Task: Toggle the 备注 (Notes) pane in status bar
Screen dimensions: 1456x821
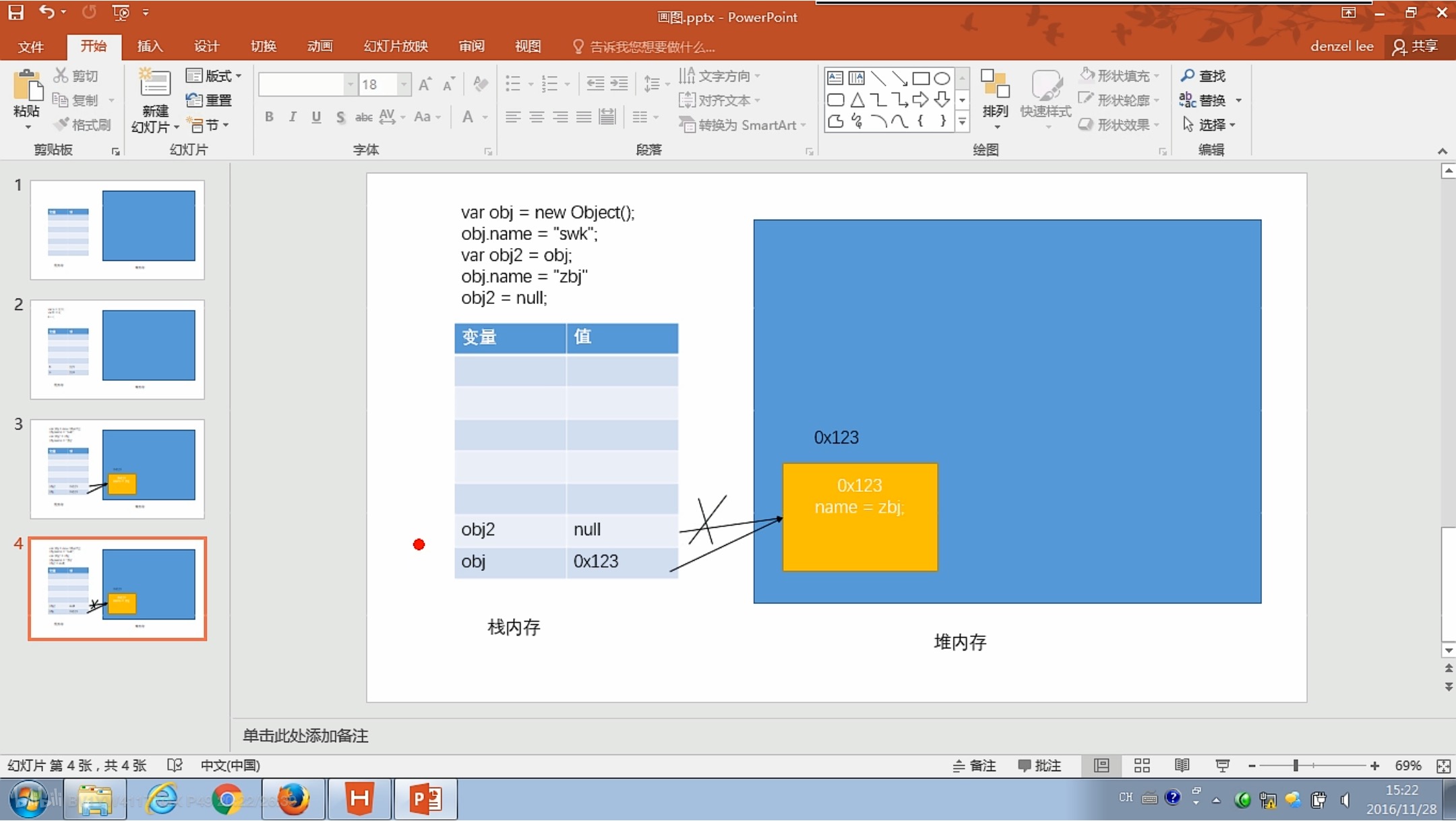Action: (x=974, y=765)
